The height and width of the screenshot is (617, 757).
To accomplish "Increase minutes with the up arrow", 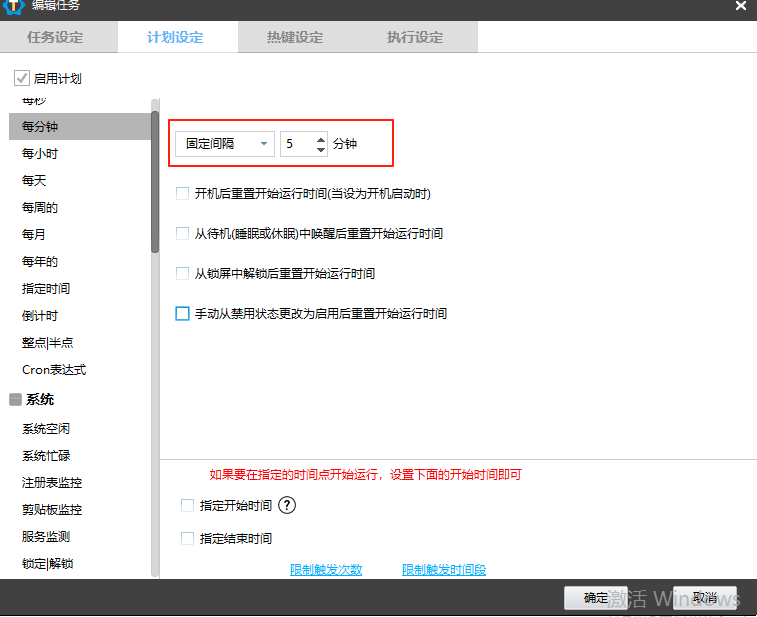I will (320, 139).
